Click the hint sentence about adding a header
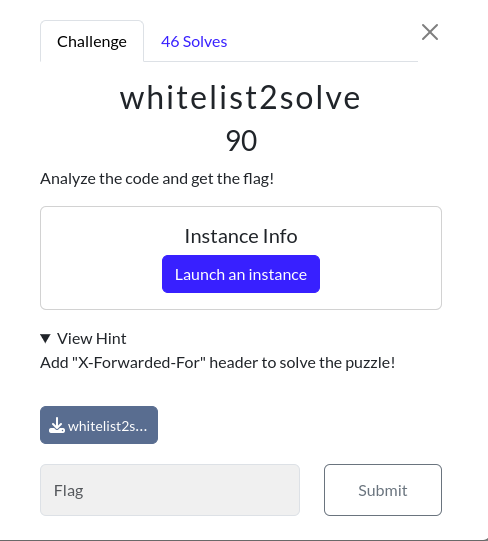Screen dimensions: 488x541 [x=218, y=363]
